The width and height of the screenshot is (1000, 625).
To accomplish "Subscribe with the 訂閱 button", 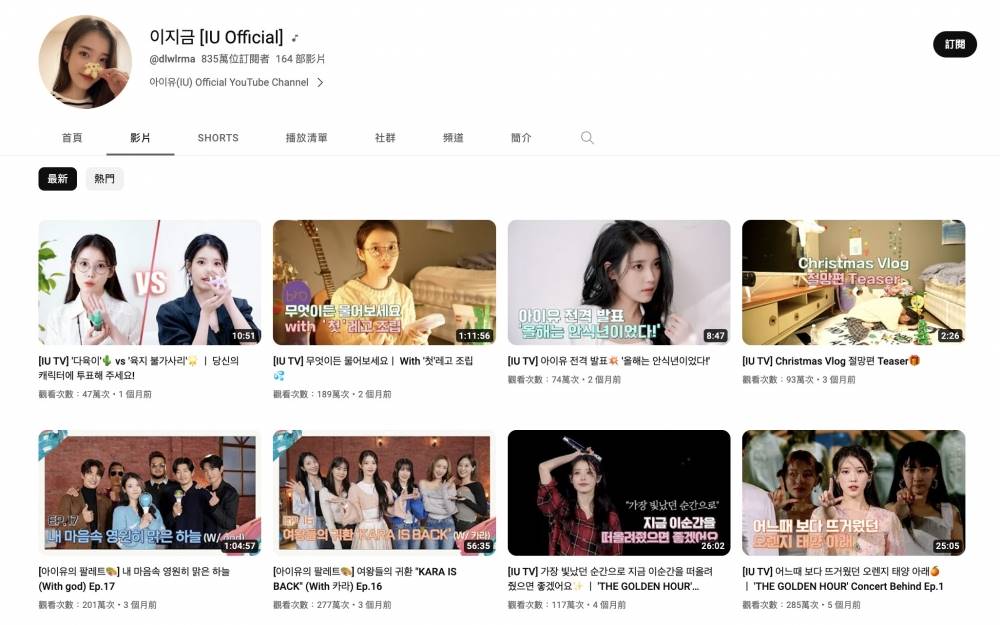I will point(955,44).
